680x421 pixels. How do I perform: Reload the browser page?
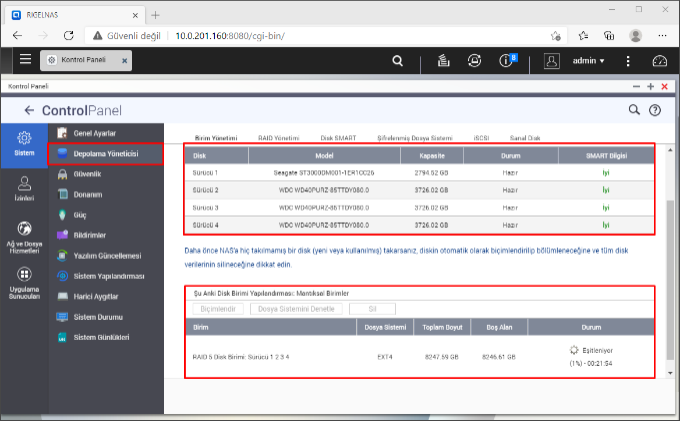[x=69, y=36]
